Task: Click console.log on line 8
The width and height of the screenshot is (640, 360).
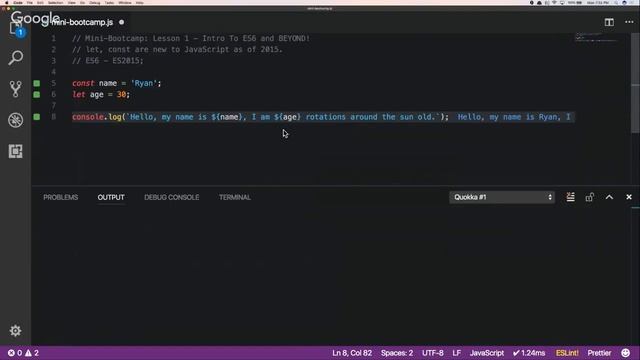Action: [97, 117]
